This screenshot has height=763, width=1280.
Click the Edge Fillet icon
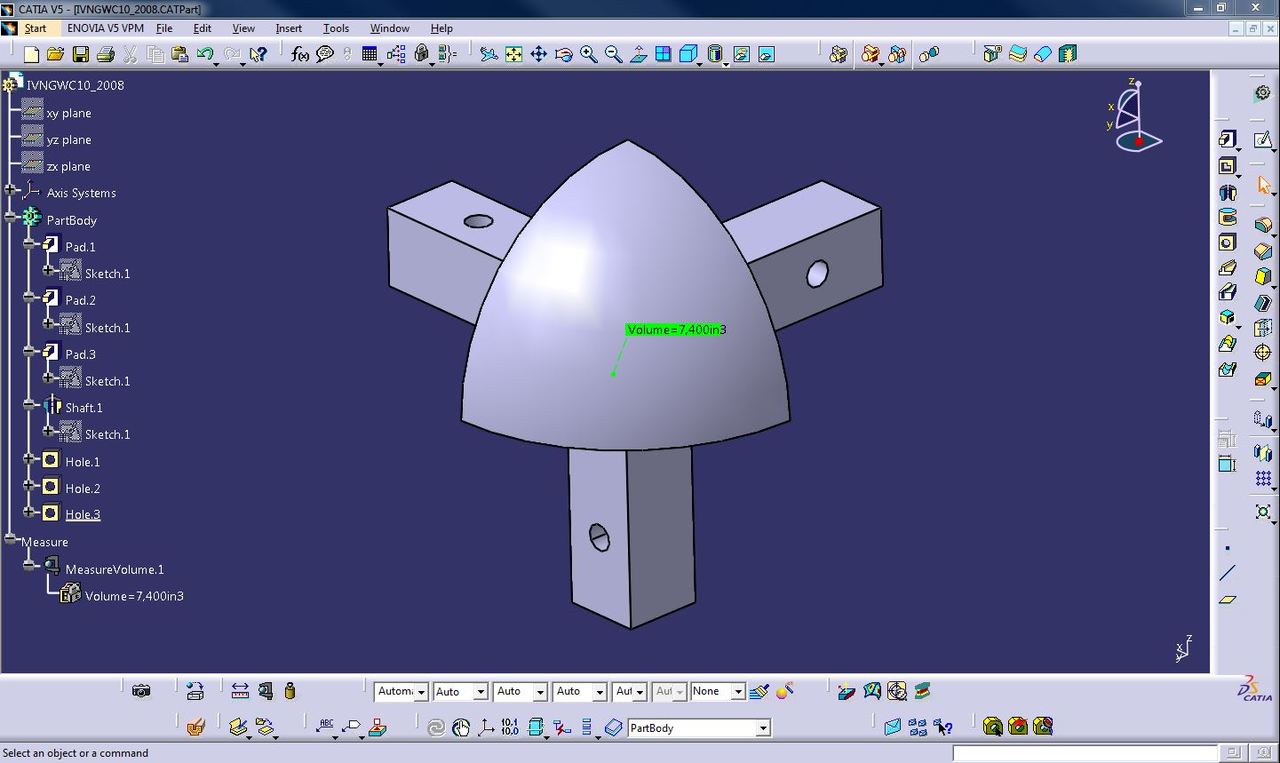point(1263,225)
